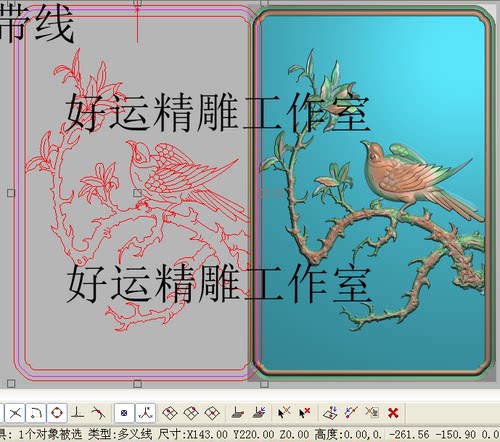
Task: Toggle the three-axis coordinate snap button
Action: pyautogui.click(x=145, y=413)
